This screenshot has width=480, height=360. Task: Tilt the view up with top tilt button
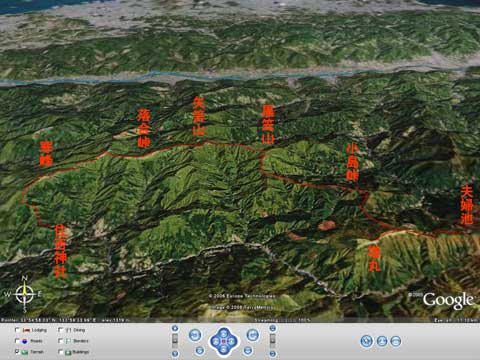tap(273, 328)
